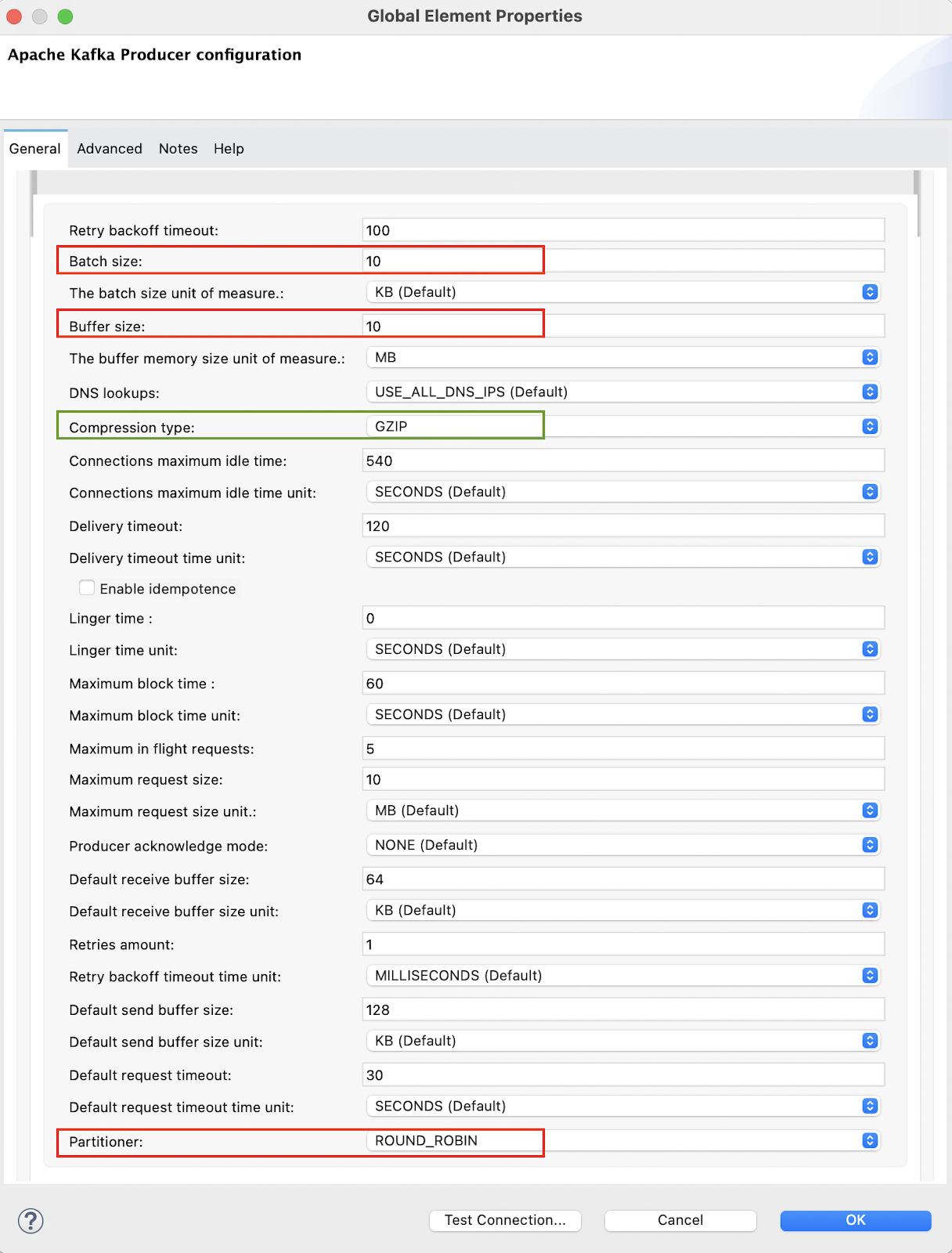
Task: Click Default request timeout input field
Action: 623,1074
